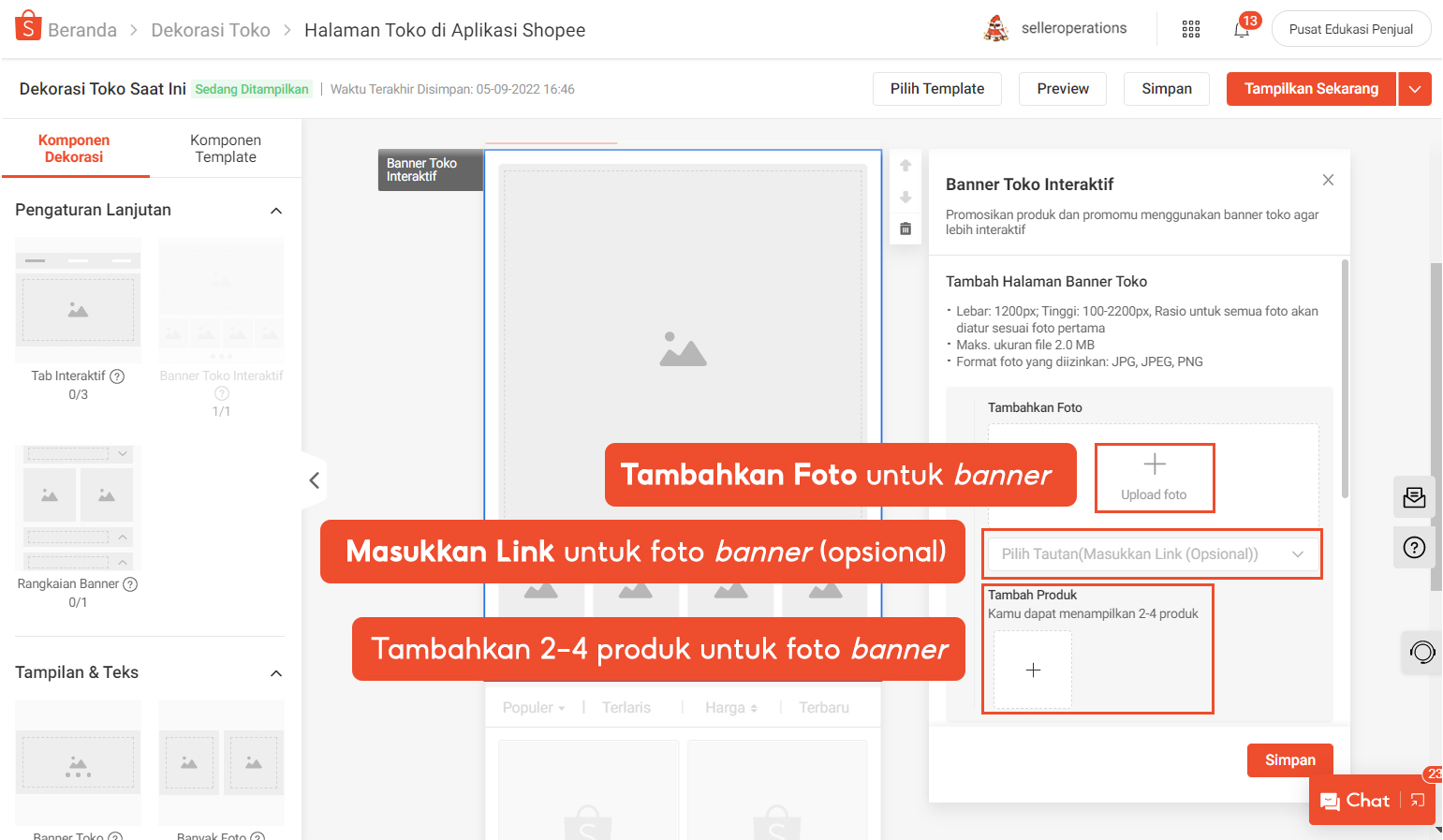Collapse the Pengaturan Lanjutan section
This screenshot has height=840, width=1443.
click(x=276, y=211)
